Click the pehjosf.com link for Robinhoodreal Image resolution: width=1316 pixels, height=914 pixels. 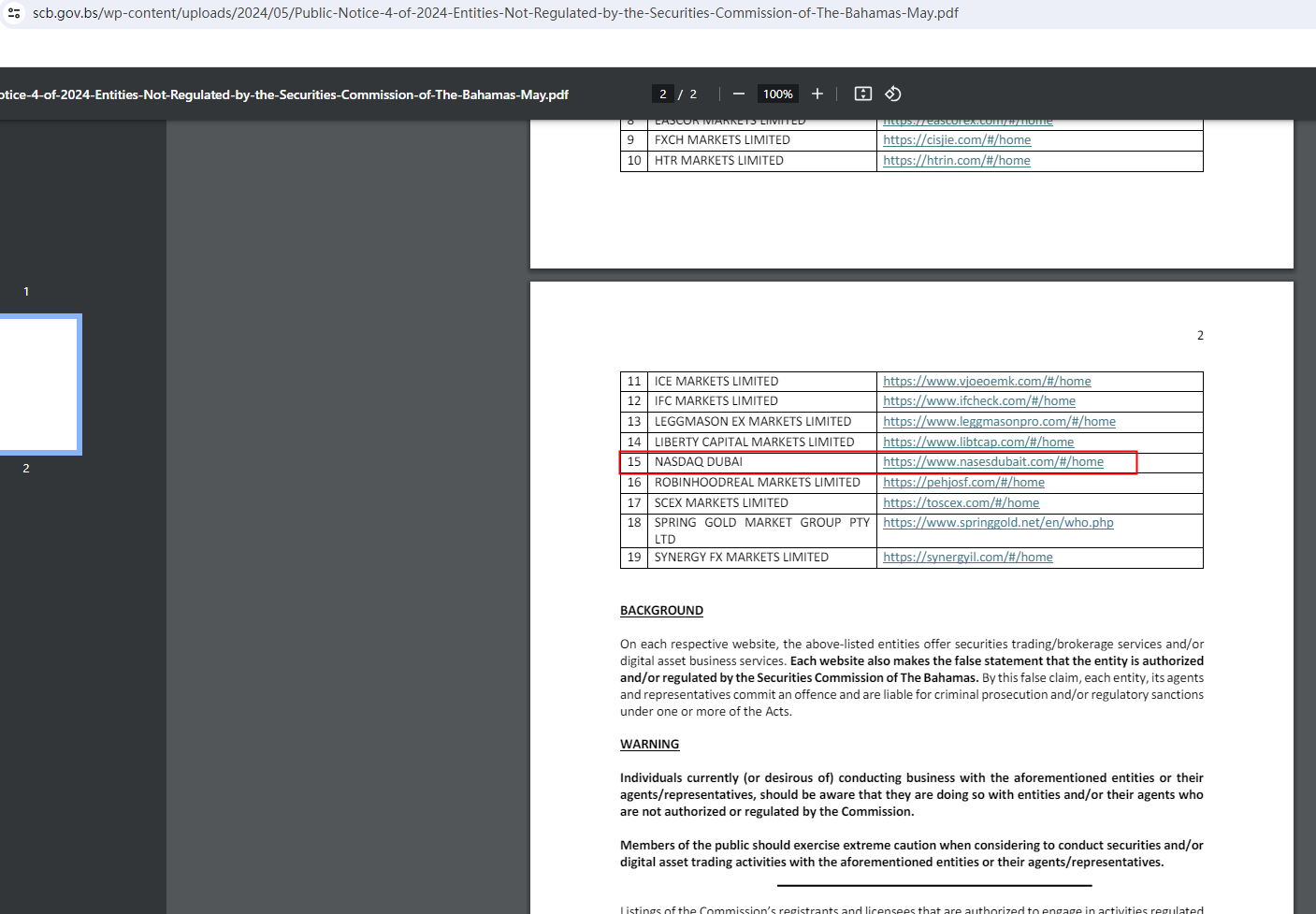click(x=963, y=483)
